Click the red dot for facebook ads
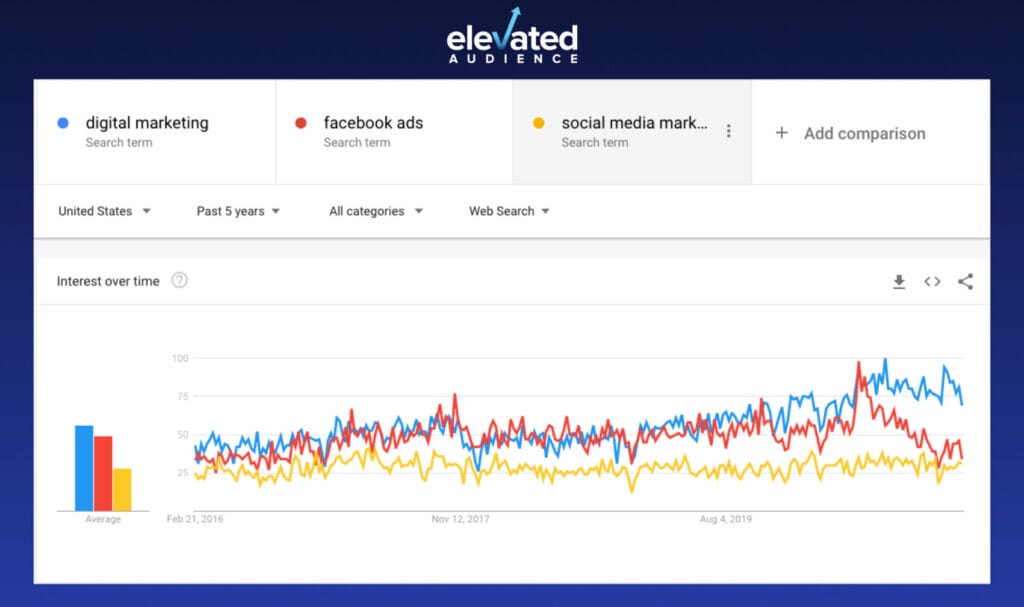 point(300,123)
